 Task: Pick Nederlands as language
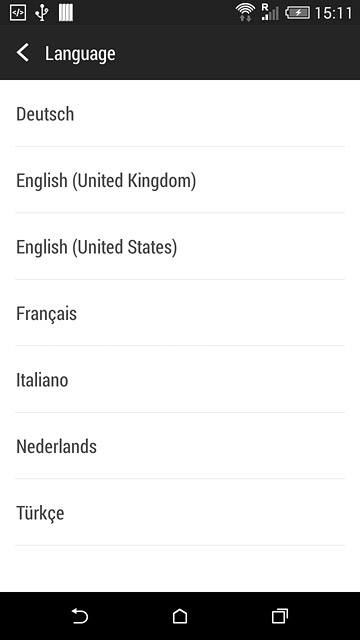[180, 446]
